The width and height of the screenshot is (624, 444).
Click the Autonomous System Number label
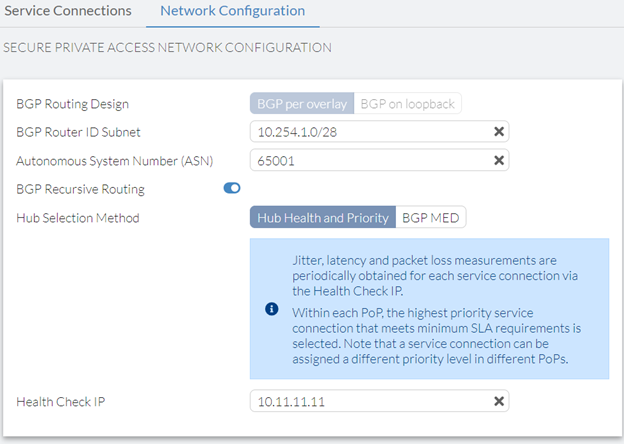pyautogui.click(x=114, y=160)
